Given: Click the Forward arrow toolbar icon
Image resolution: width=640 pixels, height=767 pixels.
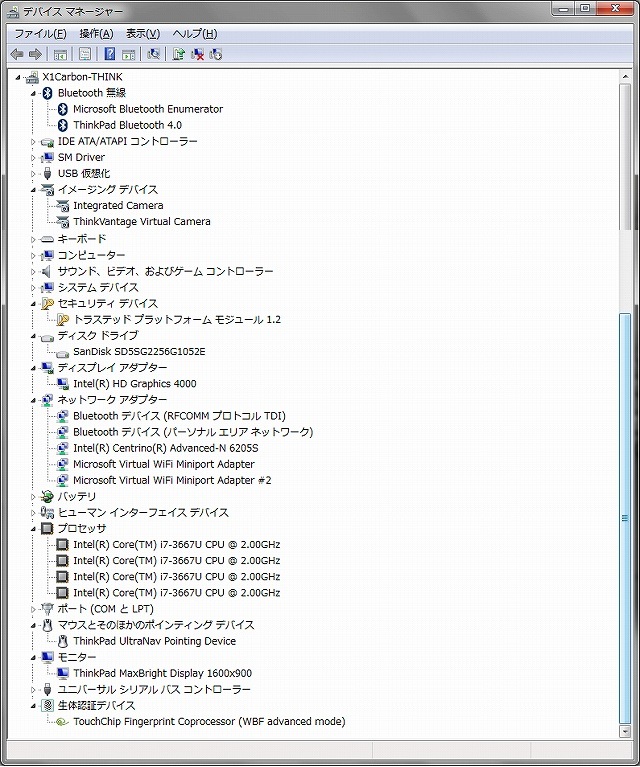Looking at the screenshot, I should click(35, 54).
